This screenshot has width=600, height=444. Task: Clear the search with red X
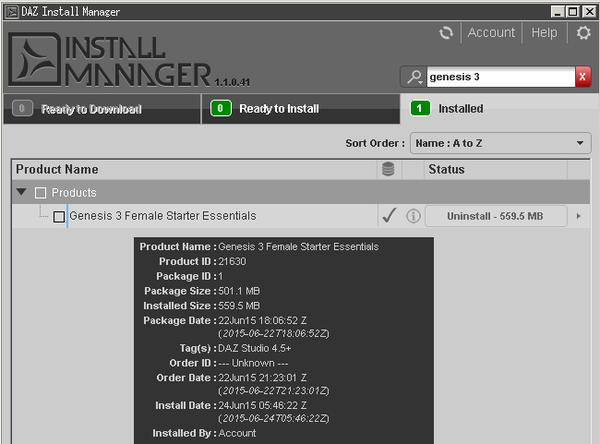(583, 77)
